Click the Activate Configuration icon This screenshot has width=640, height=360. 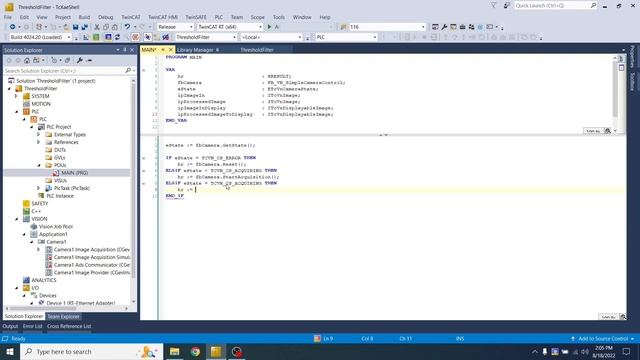pyautogui.click(x=86, y=37)
